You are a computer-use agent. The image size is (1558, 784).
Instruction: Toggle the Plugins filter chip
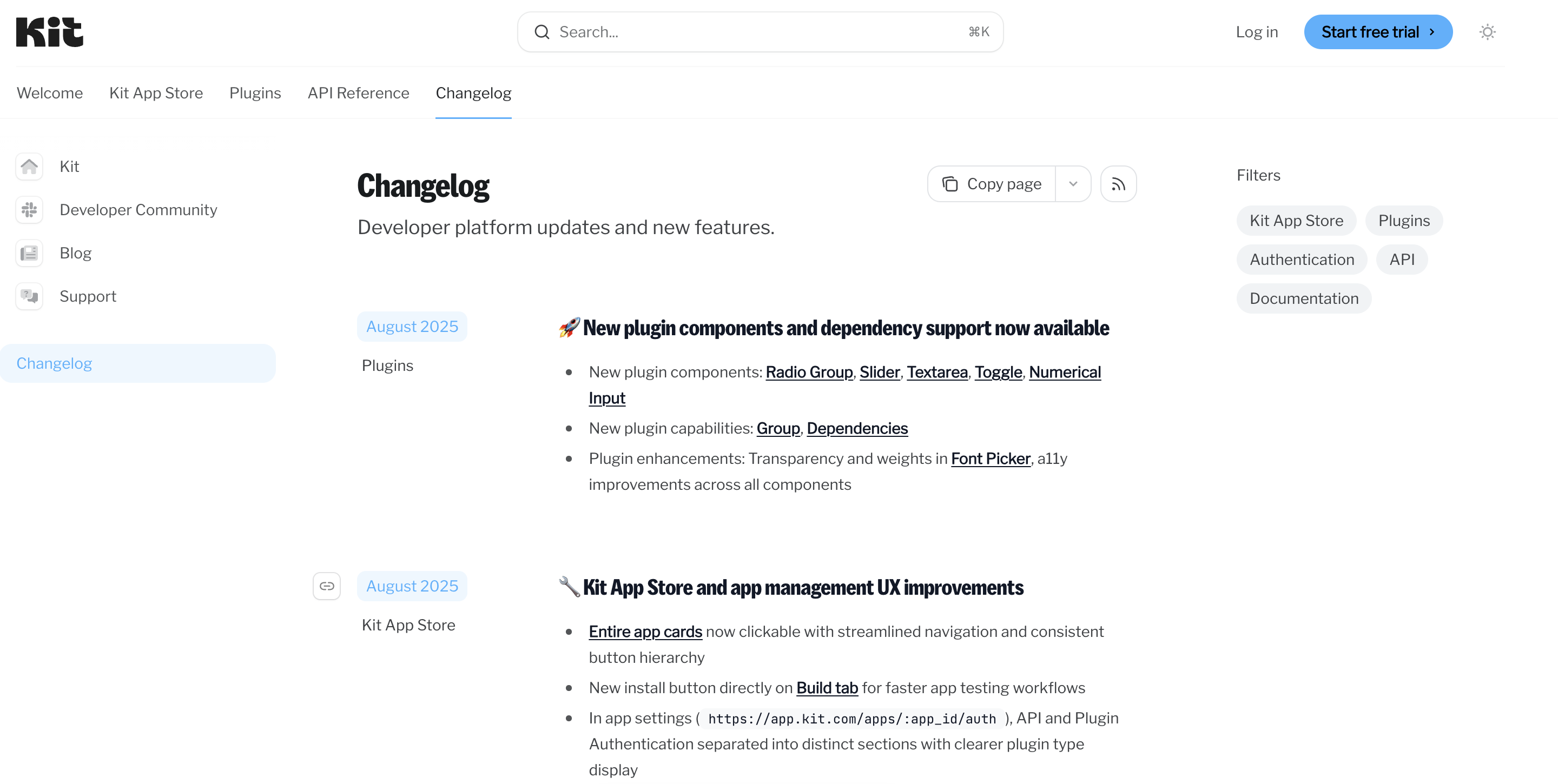pos(1404,221)
